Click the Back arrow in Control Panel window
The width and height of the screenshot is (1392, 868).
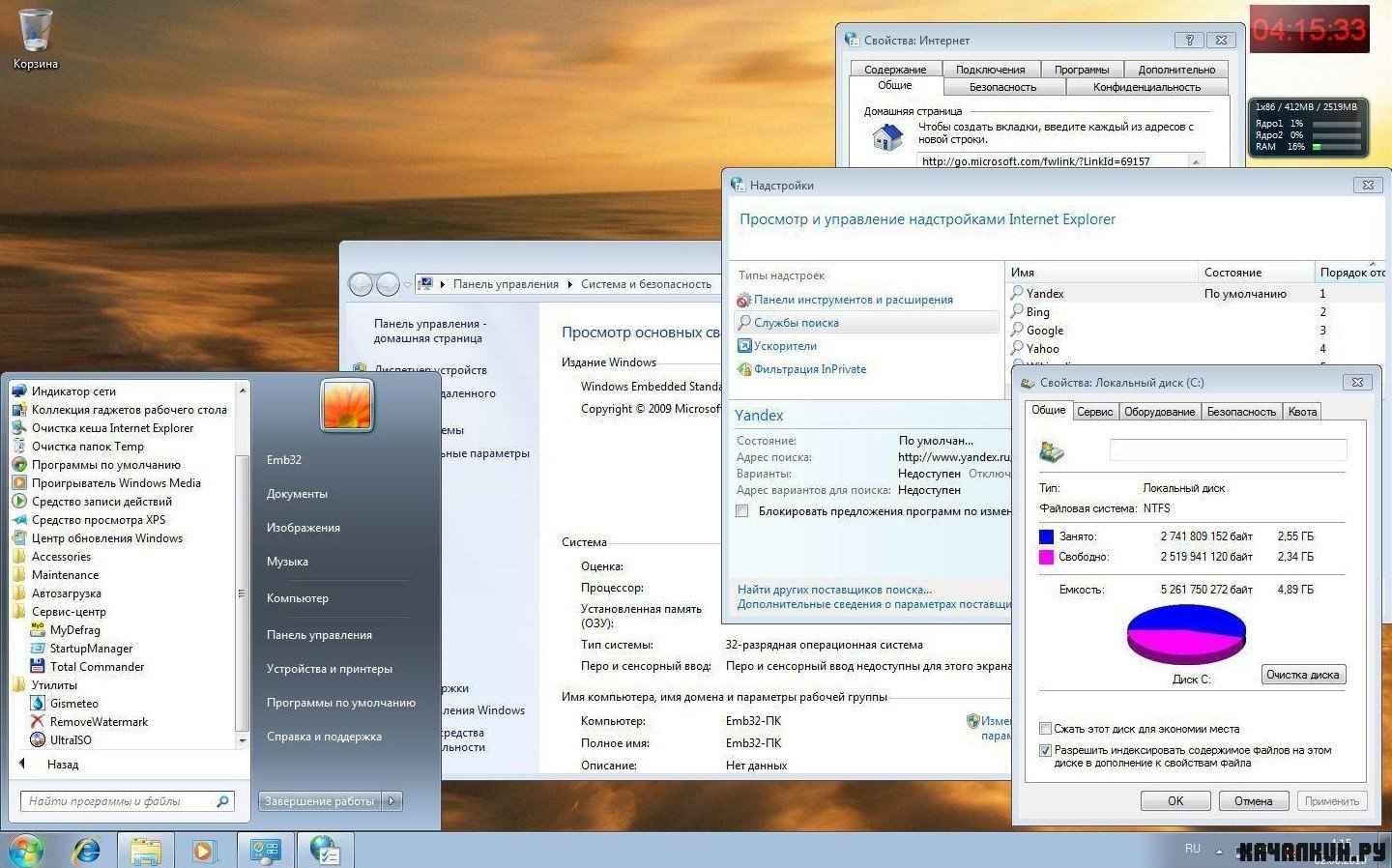(361, 284)
